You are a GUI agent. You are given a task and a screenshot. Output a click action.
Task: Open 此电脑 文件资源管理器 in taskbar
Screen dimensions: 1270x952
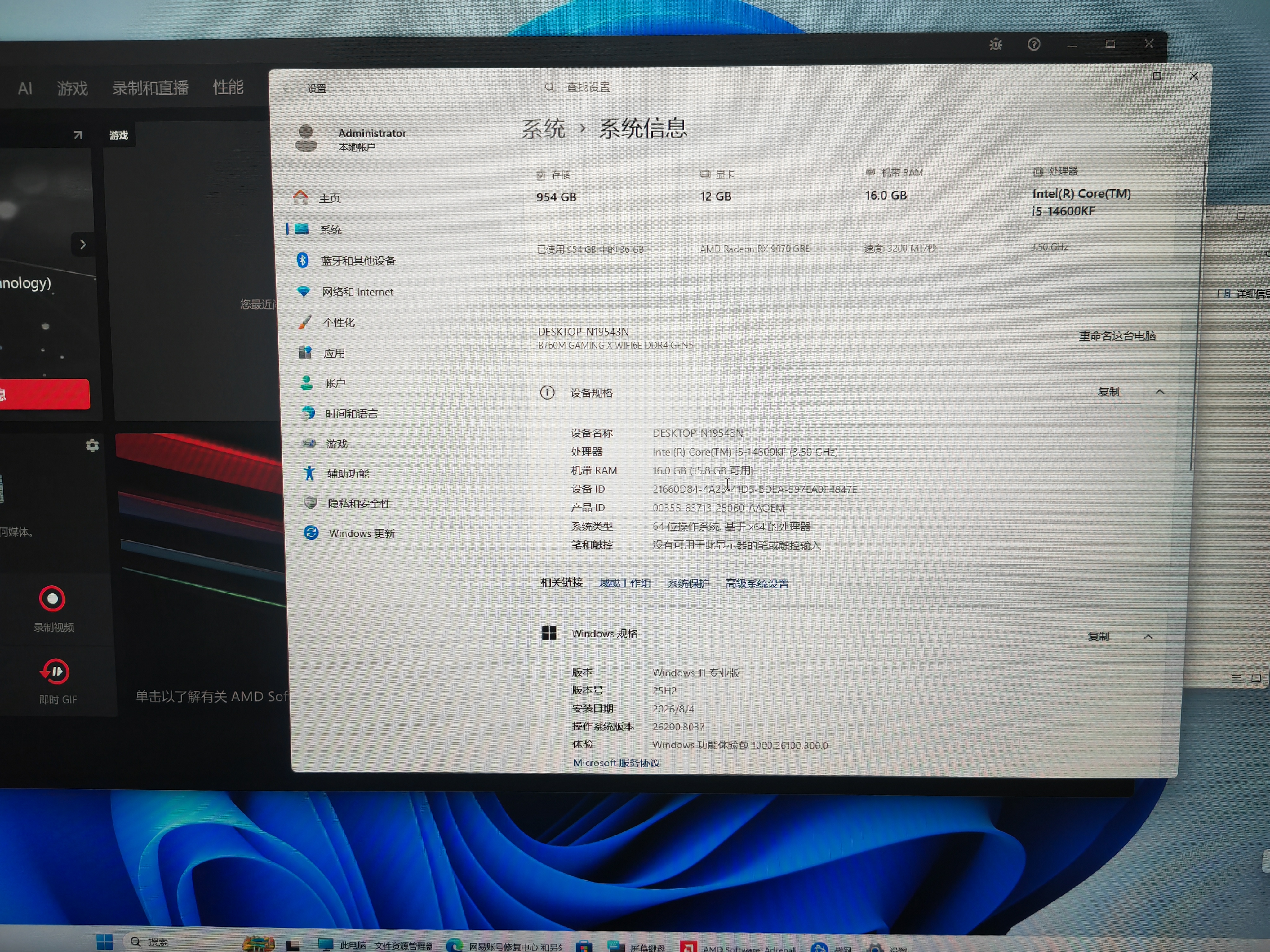point(375,945)
